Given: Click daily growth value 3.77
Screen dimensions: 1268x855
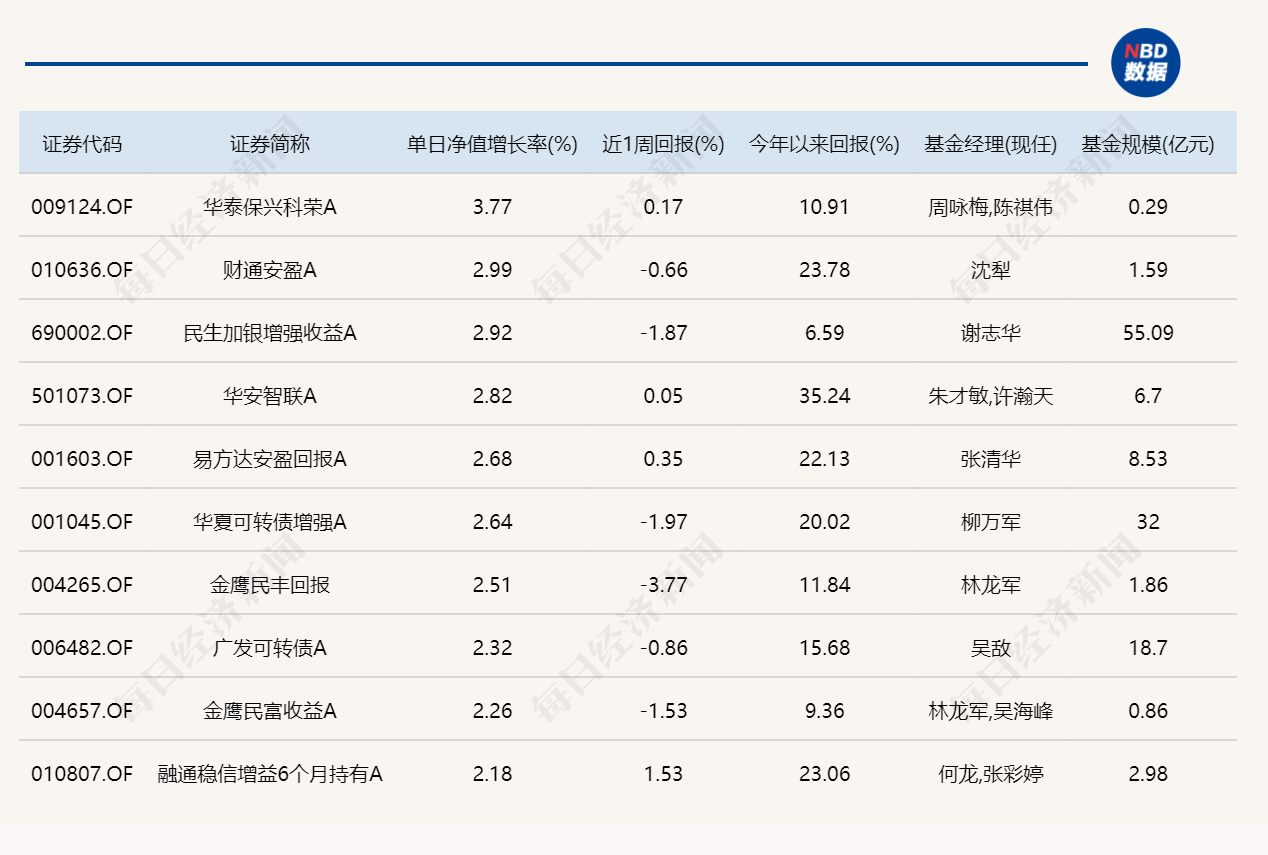Looking at the screenshot, I should pyautogui.click(x=492, y=207).
